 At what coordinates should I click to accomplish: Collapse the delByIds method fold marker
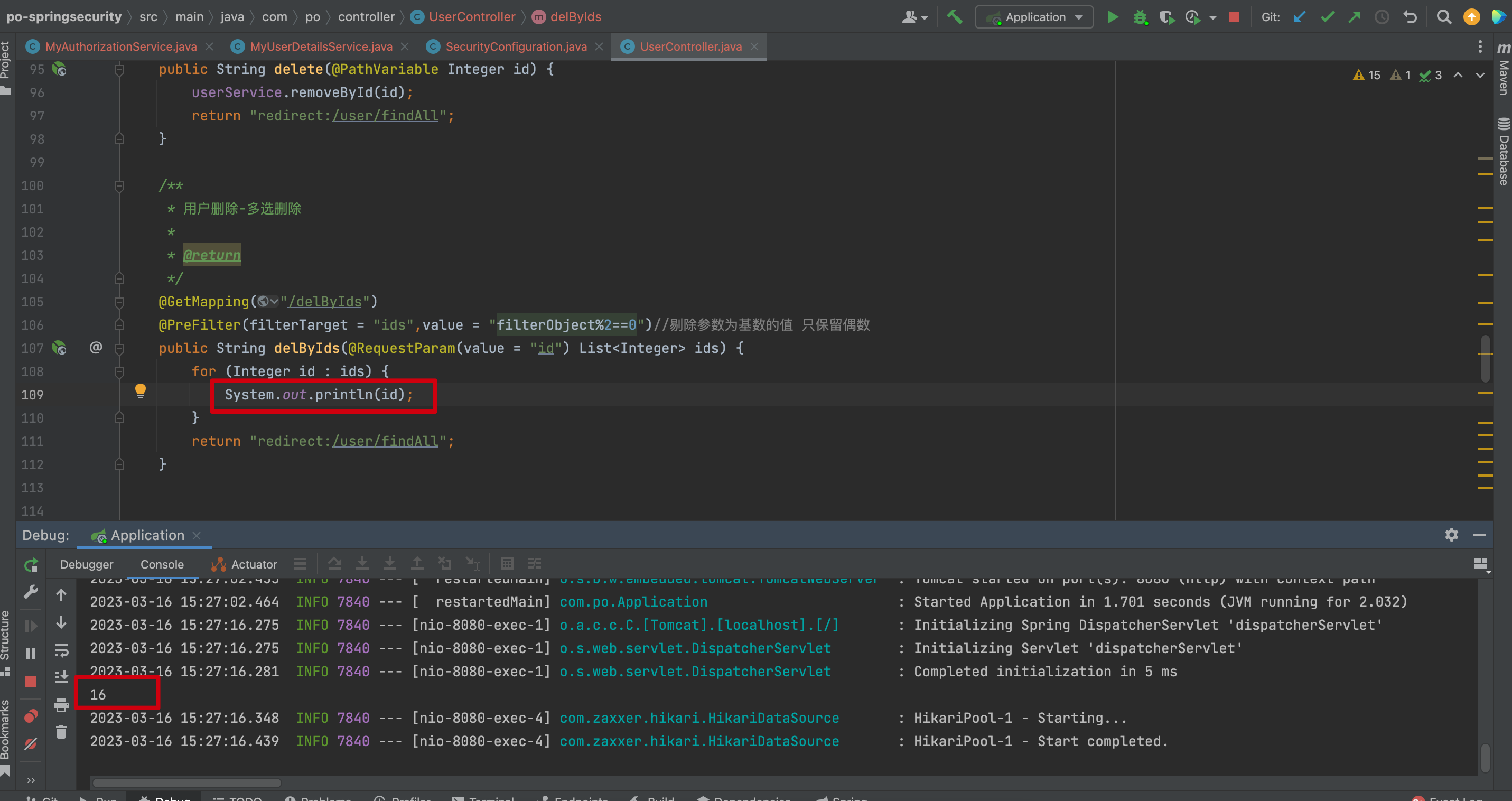(x=119, y=349)
